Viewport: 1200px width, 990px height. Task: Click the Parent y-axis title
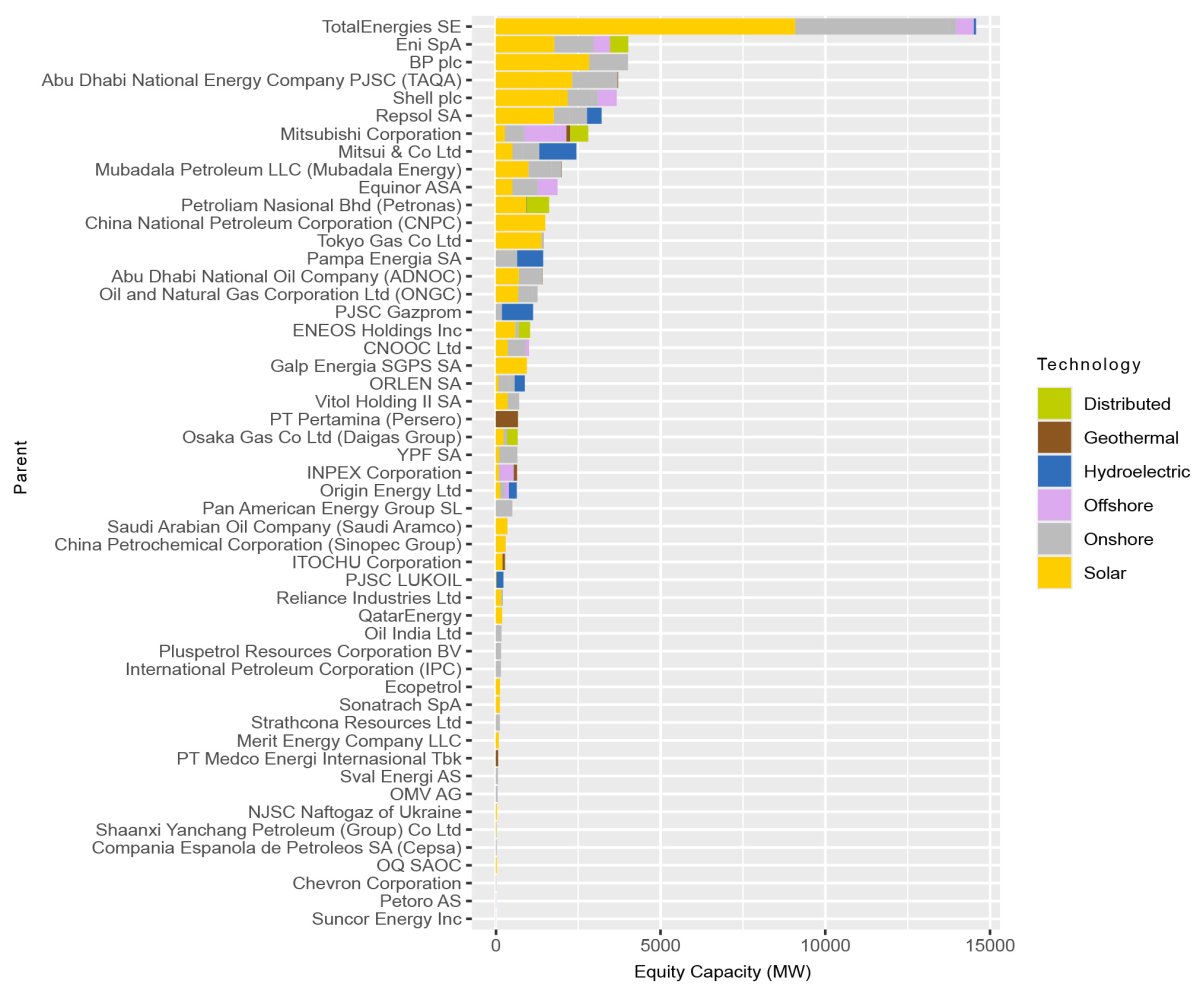[20, 473]
